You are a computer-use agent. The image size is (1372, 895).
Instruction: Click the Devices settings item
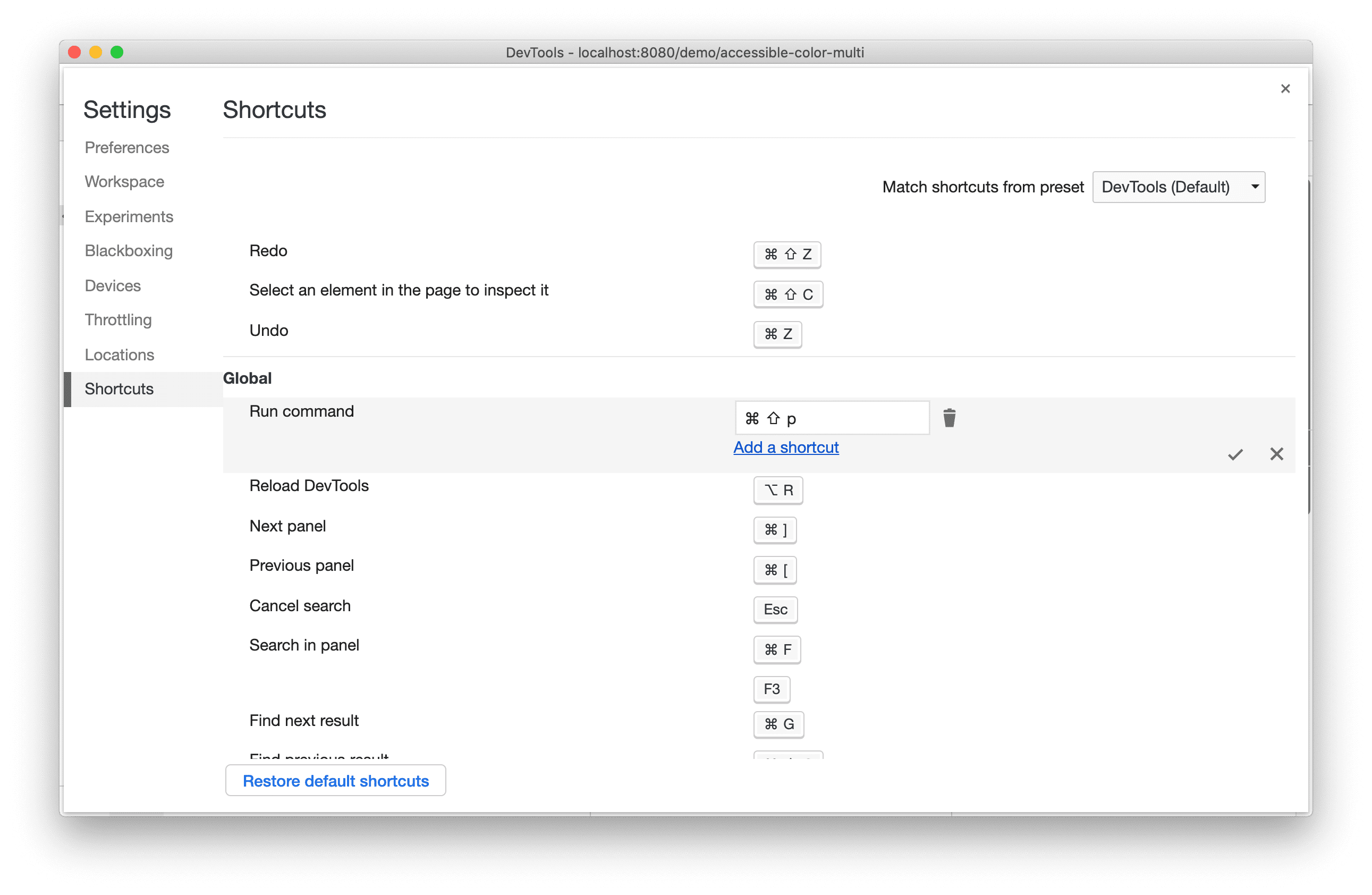click(x=114, y=285)
